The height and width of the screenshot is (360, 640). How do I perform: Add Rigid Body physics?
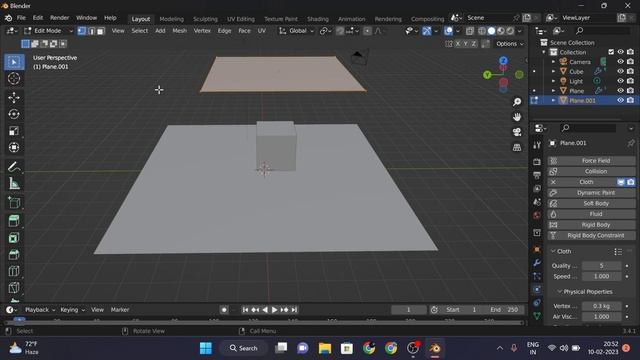591,225
